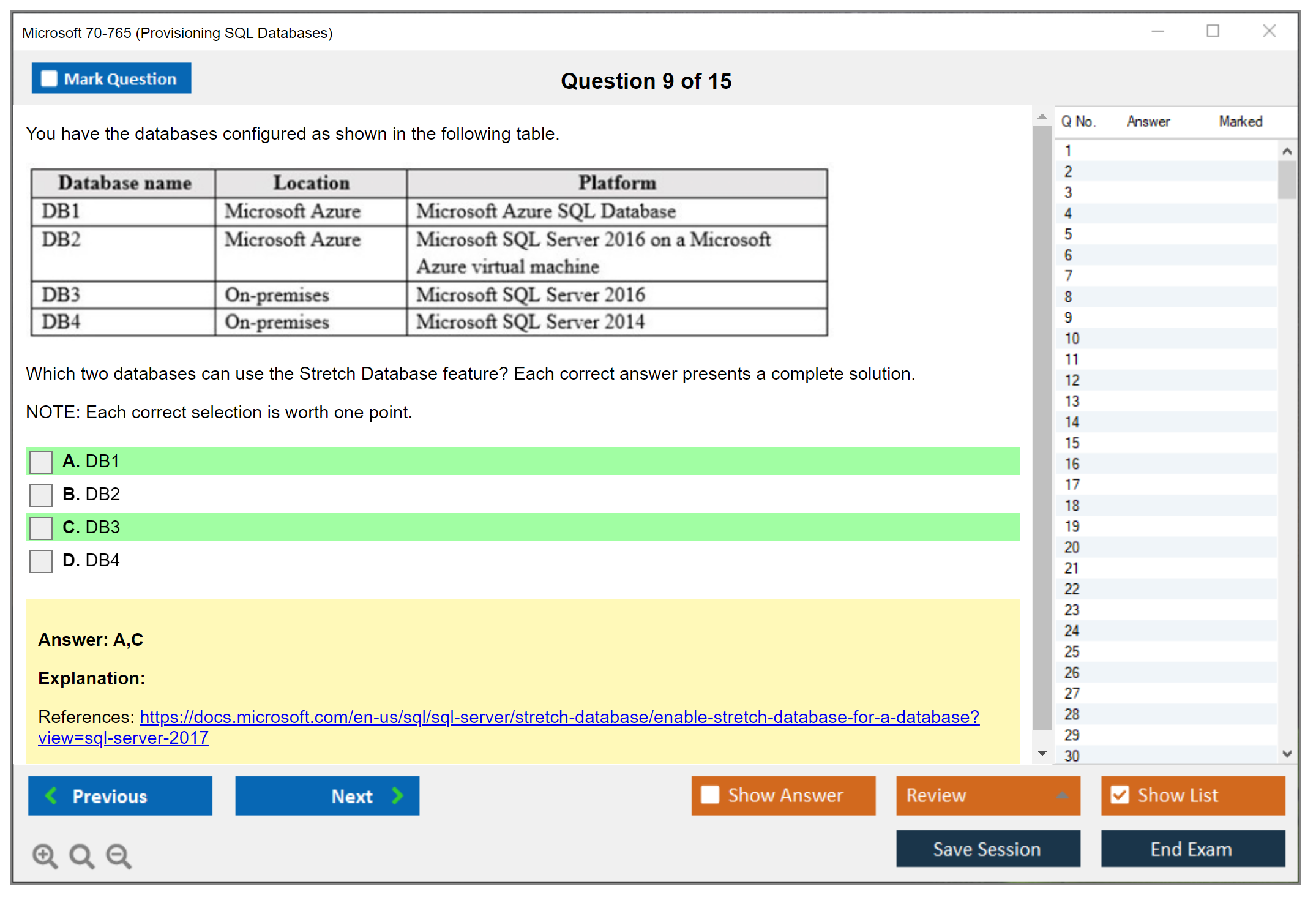Enable the Show Answer checkbox
The height and width of the screenshot is (900, 1316).
tap(710, 795)
